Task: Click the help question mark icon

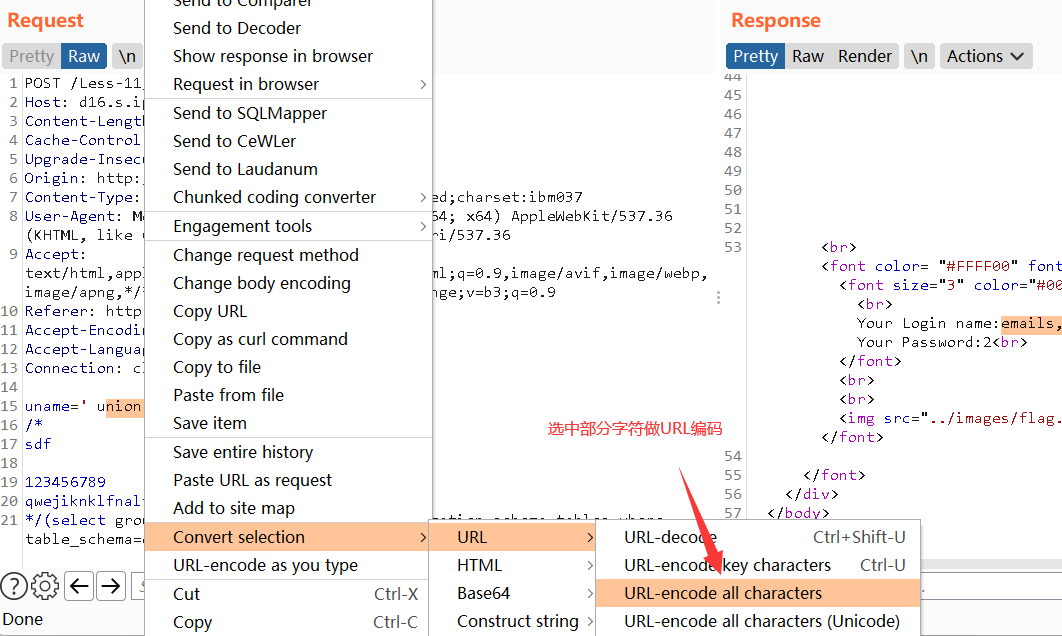Action: [x=14, y=586]
